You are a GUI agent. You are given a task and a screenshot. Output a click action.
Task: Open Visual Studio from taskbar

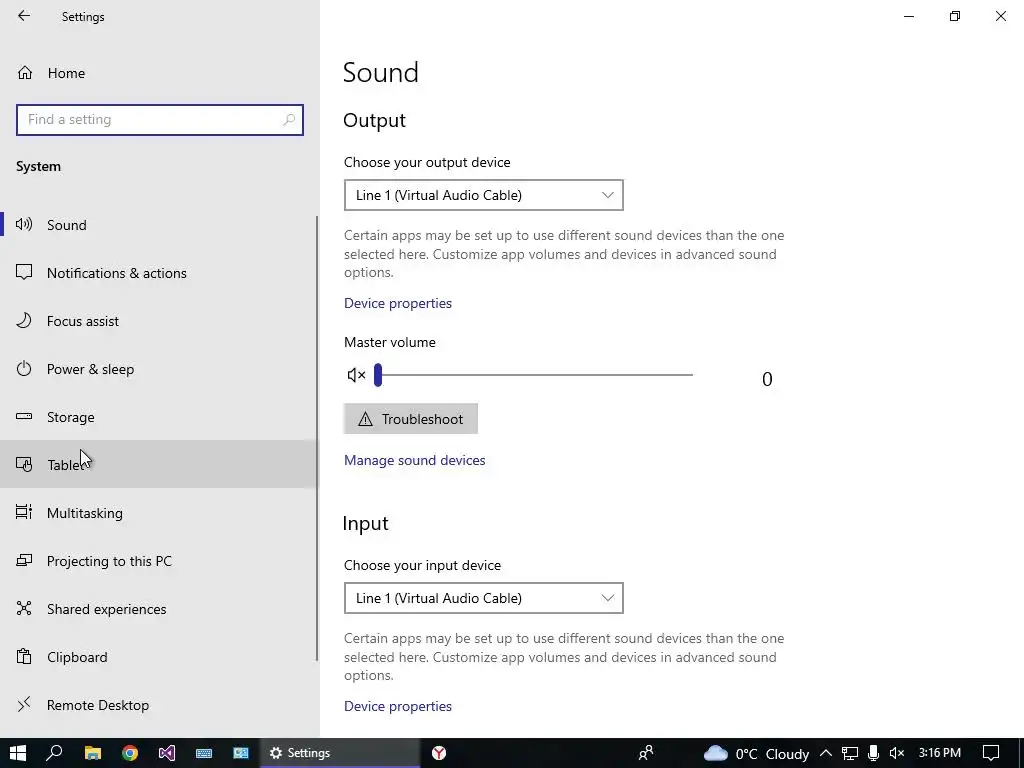[x=167, y=753]
